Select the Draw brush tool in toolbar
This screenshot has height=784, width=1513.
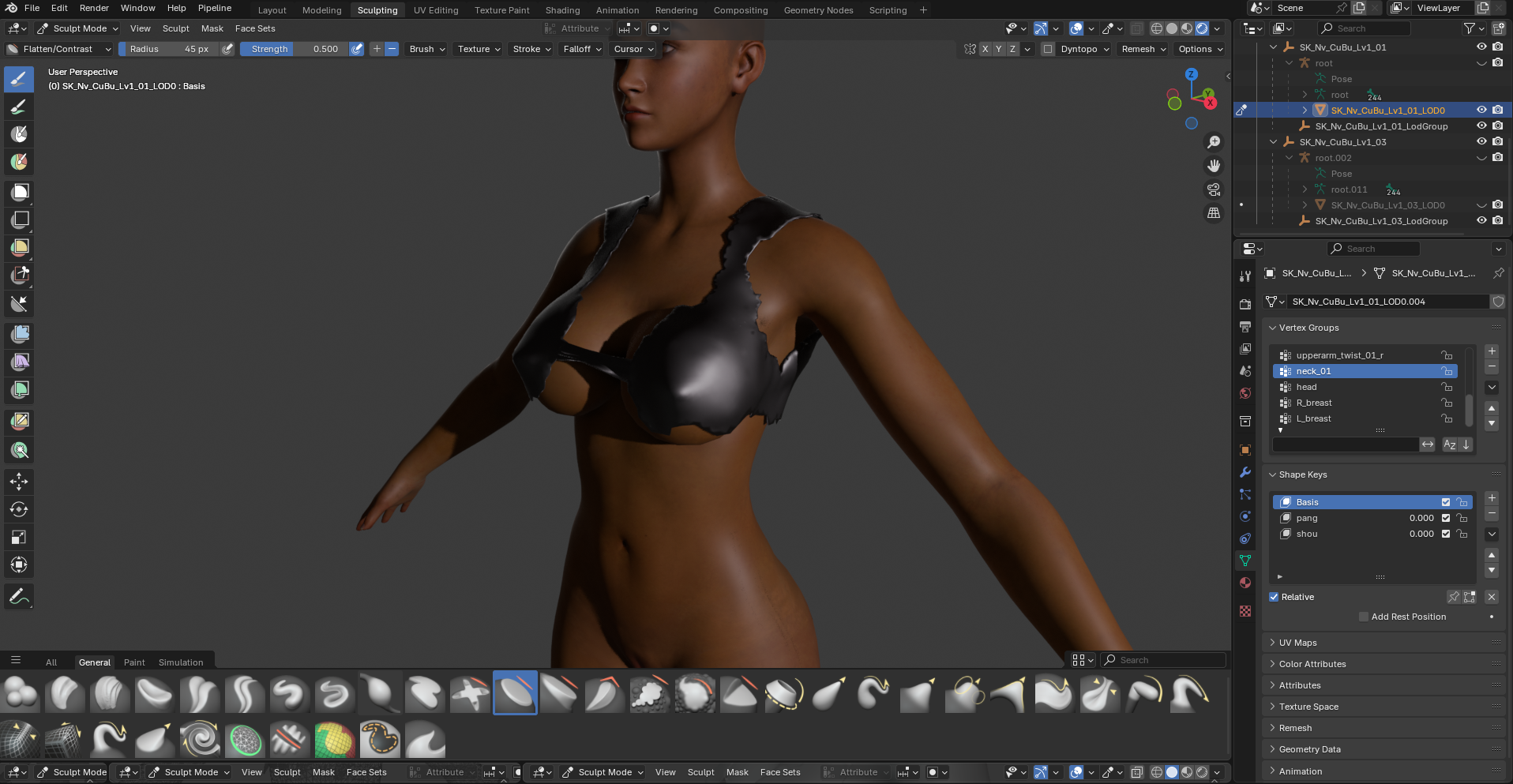click(19, 79)
